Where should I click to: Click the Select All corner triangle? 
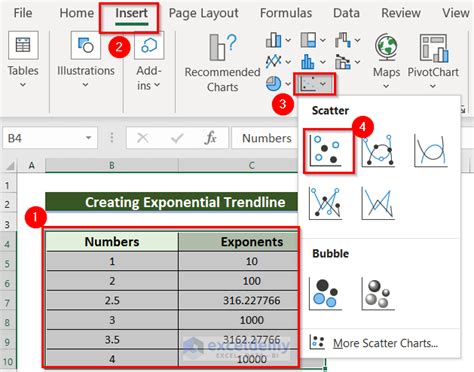tap(10, 166)
